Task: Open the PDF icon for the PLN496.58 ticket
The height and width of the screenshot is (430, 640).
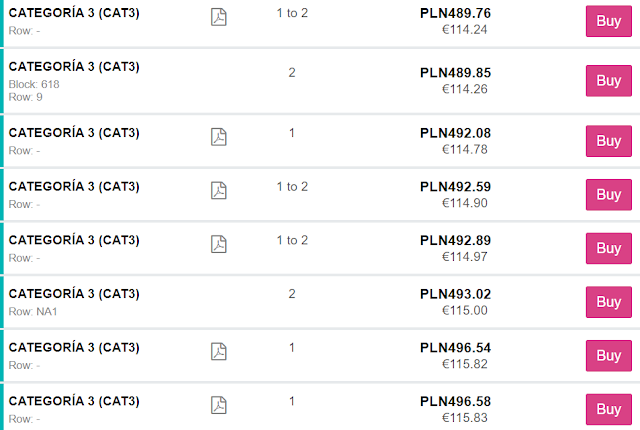Action: pos(219,405)
